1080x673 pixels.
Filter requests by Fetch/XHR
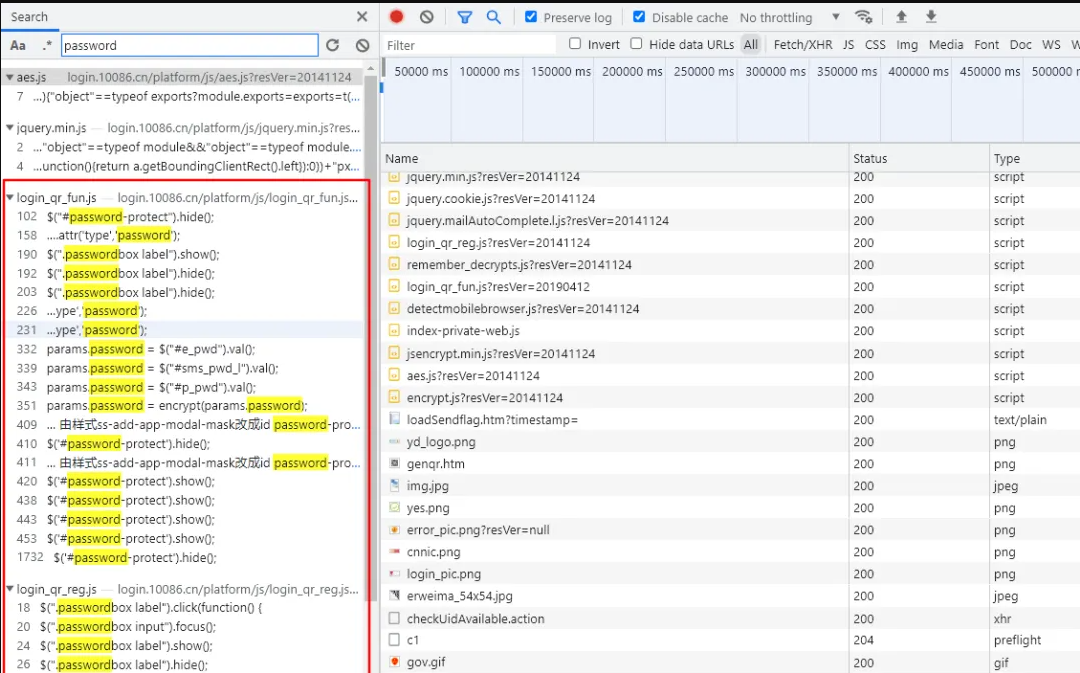[x=802, y=44]
